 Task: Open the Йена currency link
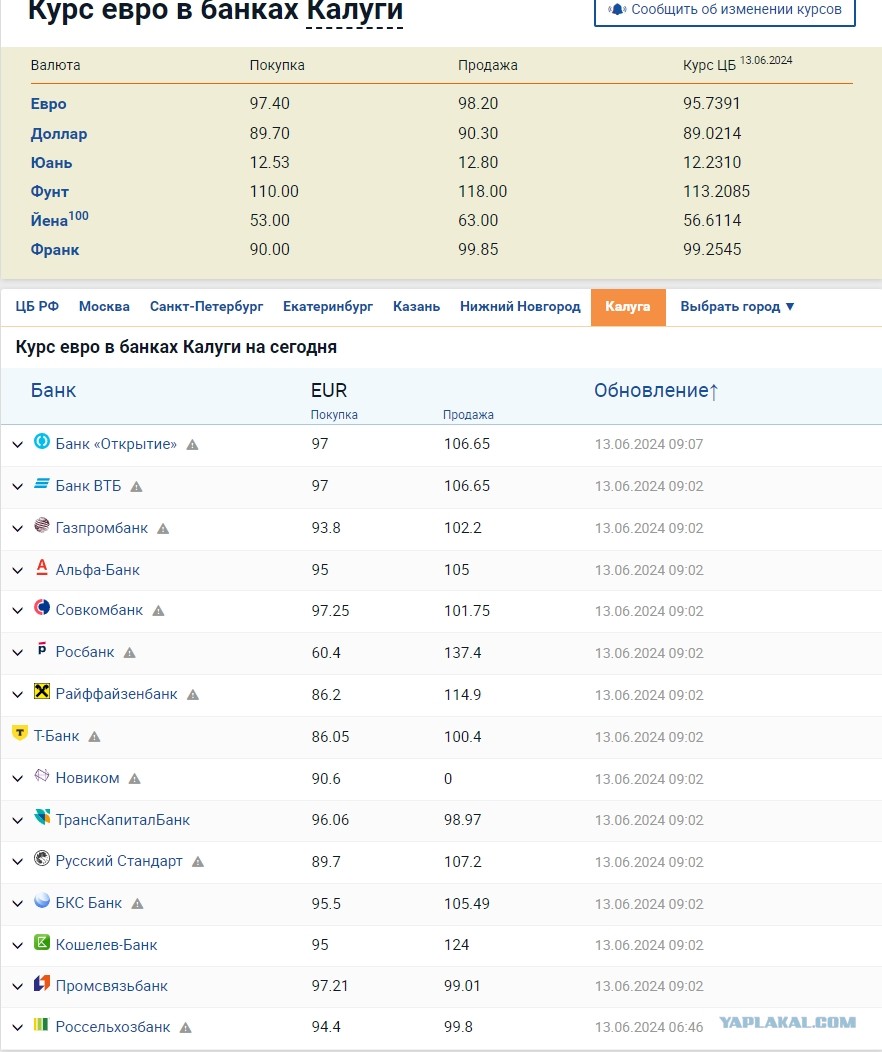click(59, 219)
